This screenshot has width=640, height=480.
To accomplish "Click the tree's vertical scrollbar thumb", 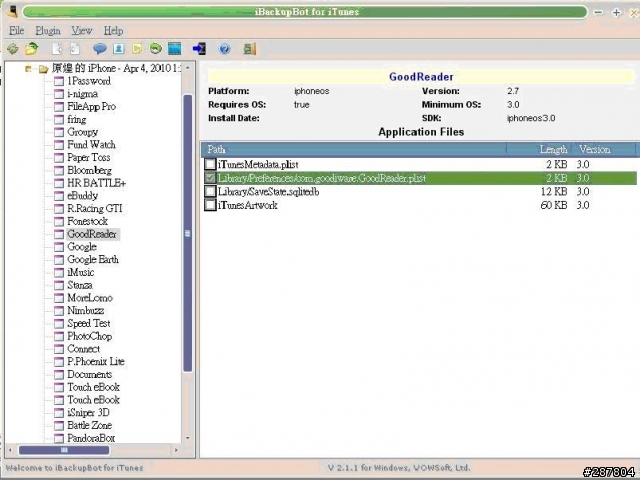I will (x=188, y=233).
